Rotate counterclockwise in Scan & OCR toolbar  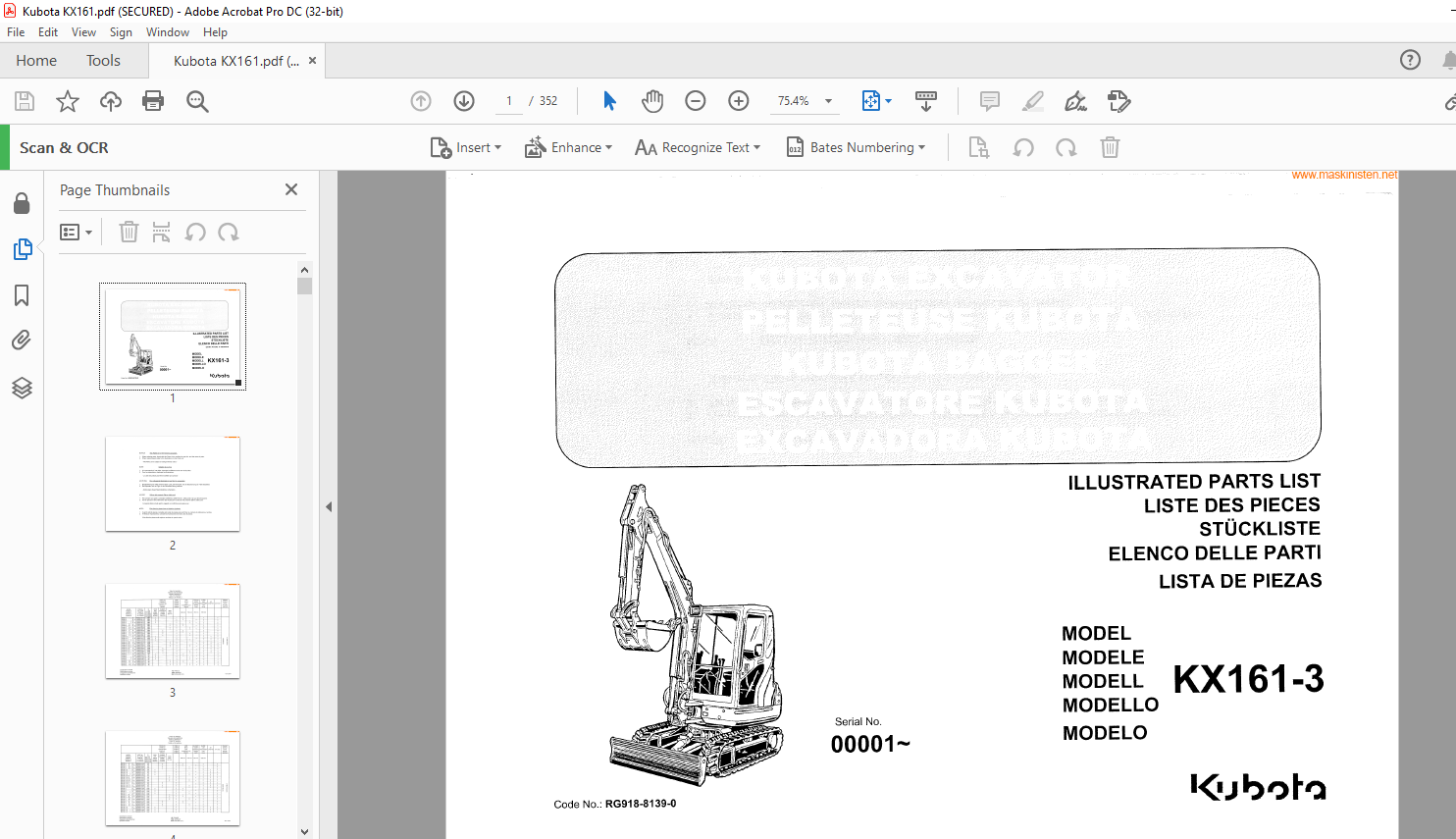pyautogui.click(x=1023, y=147)
